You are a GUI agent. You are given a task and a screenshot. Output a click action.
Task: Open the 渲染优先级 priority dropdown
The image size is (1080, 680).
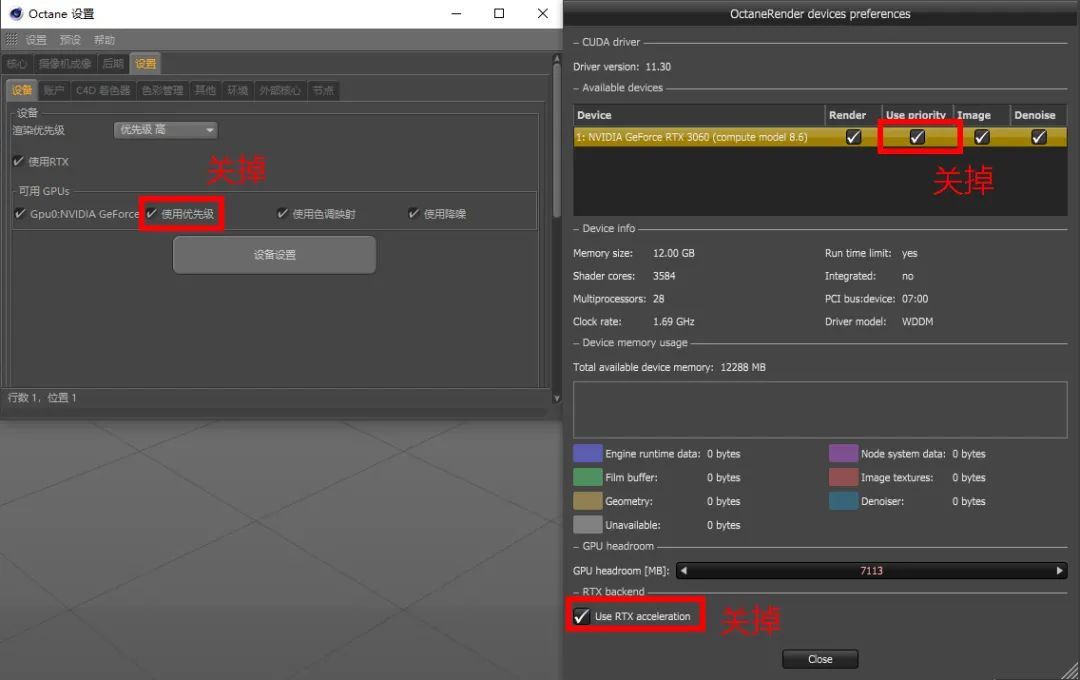click(165, 130)
